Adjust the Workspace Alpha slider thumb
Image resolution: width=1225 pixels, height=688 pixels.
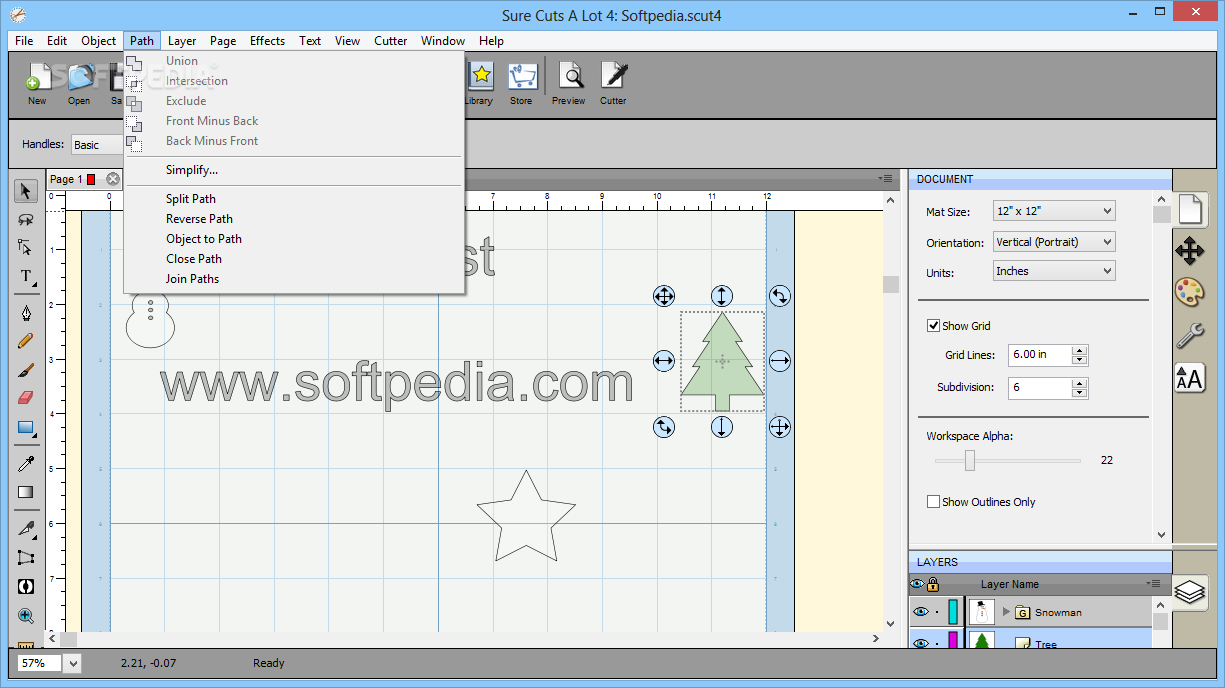click(969, 460)
